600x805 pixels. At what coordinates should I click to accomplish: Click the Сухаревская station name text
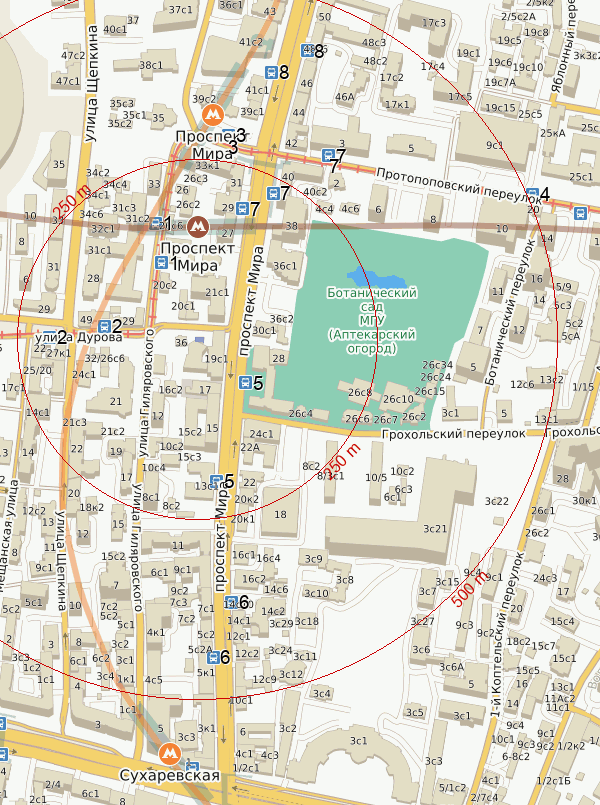(x=169, y=775)
